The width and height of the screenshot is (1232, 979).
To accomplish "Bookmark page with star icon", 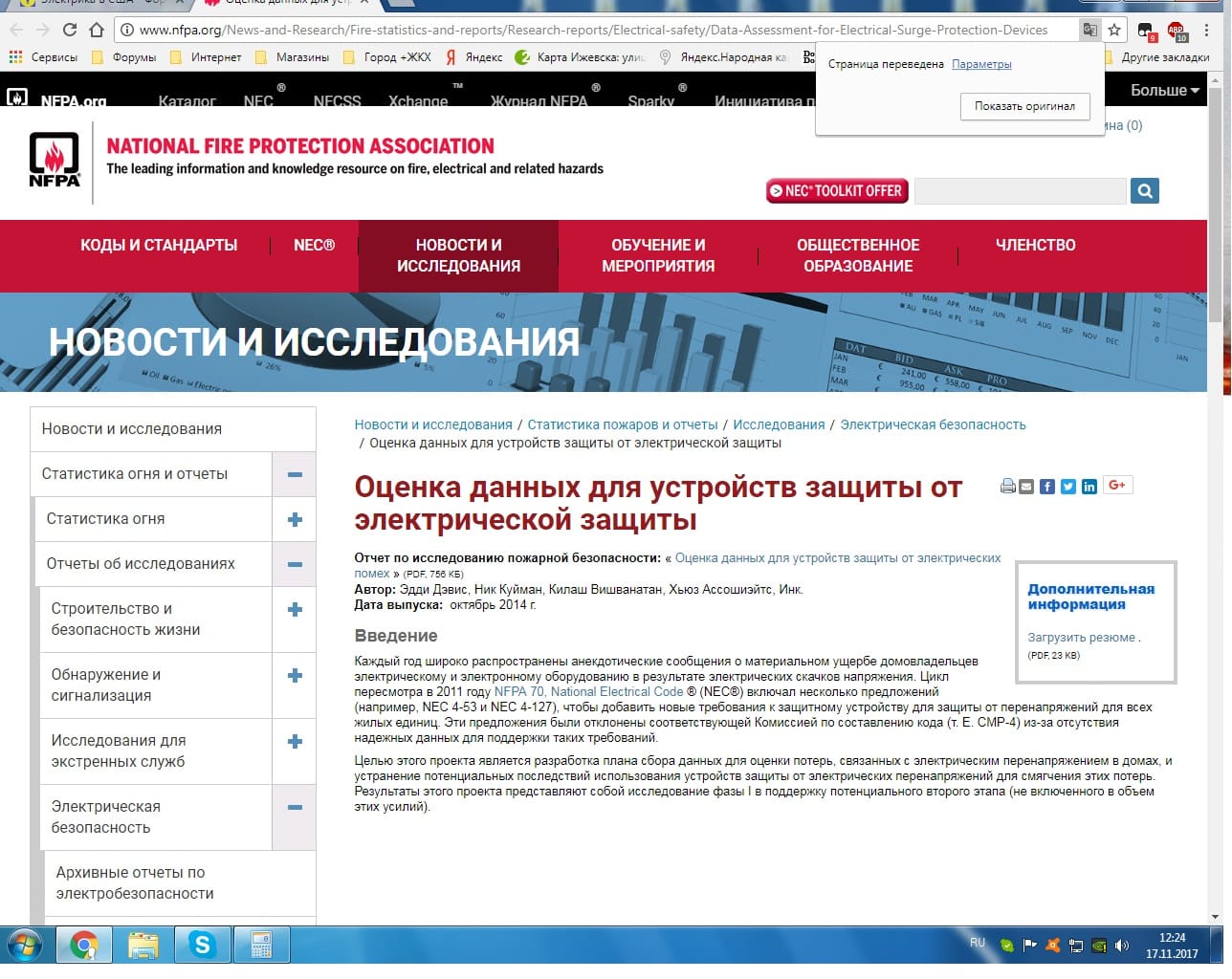I will click(x=1114, y=31).
